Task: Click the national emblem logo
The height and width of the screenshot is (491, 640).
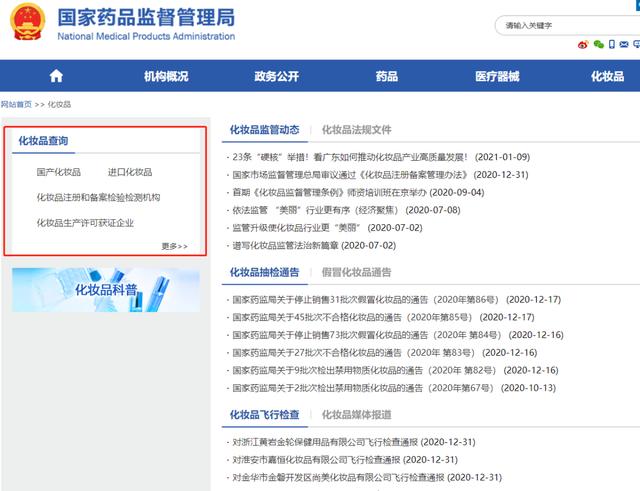Action: point(27,22)
